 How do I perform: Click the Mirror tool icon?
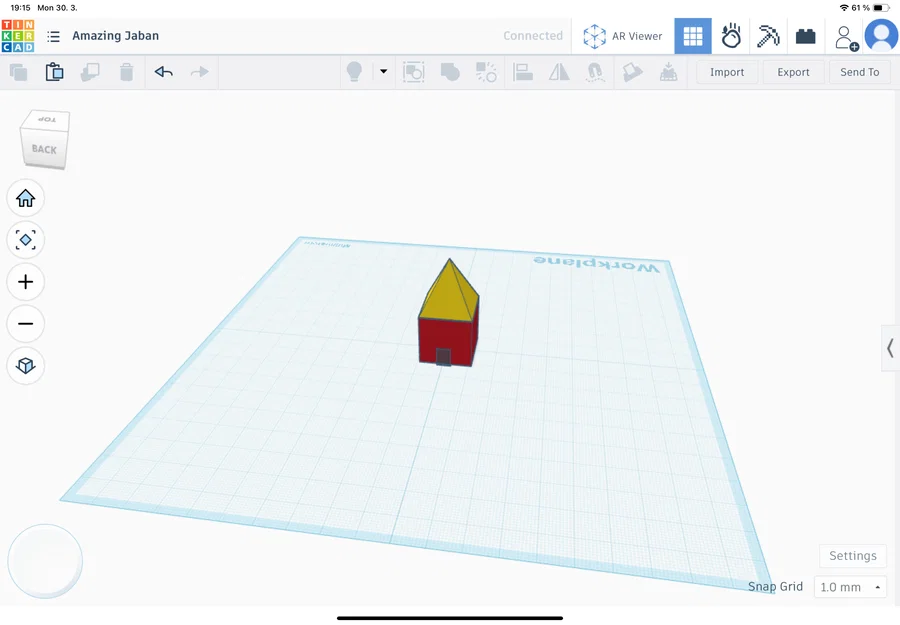click(x=558, y=71)
